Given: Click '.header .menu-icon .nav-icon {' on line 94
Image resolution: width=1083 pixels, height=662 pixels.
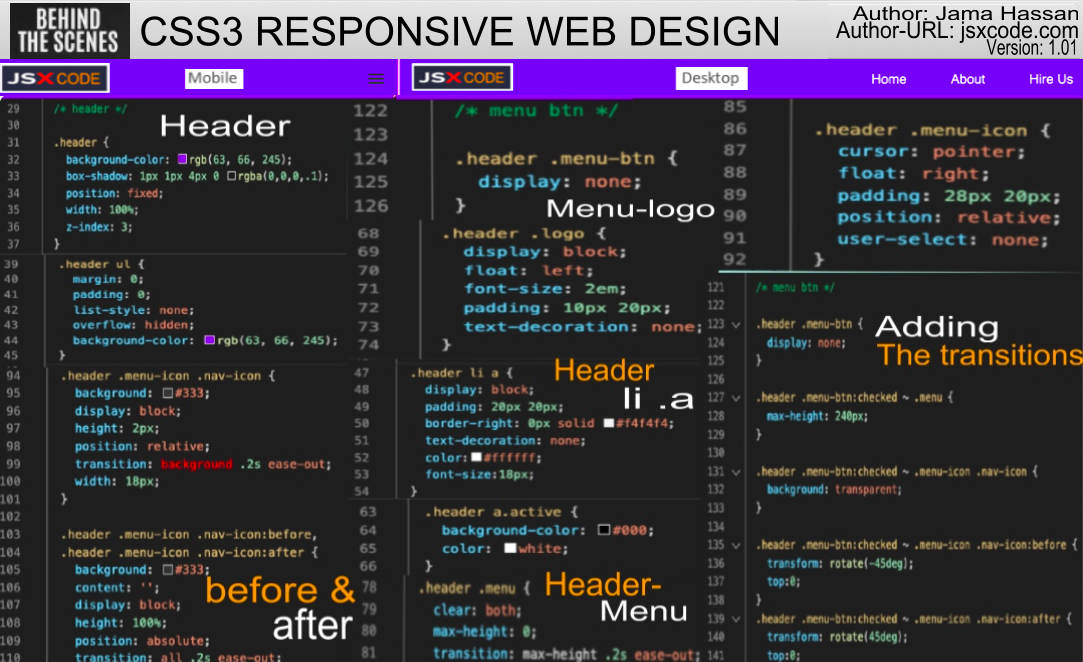Looking at the screenshot, I should 168,376.
